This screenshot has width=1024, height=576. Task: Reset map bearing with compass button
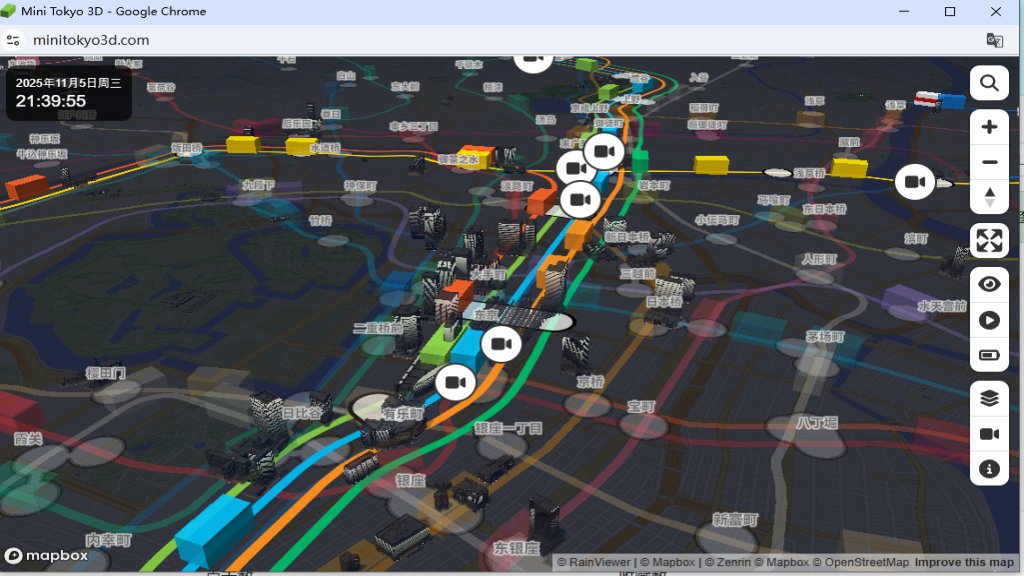989,197
